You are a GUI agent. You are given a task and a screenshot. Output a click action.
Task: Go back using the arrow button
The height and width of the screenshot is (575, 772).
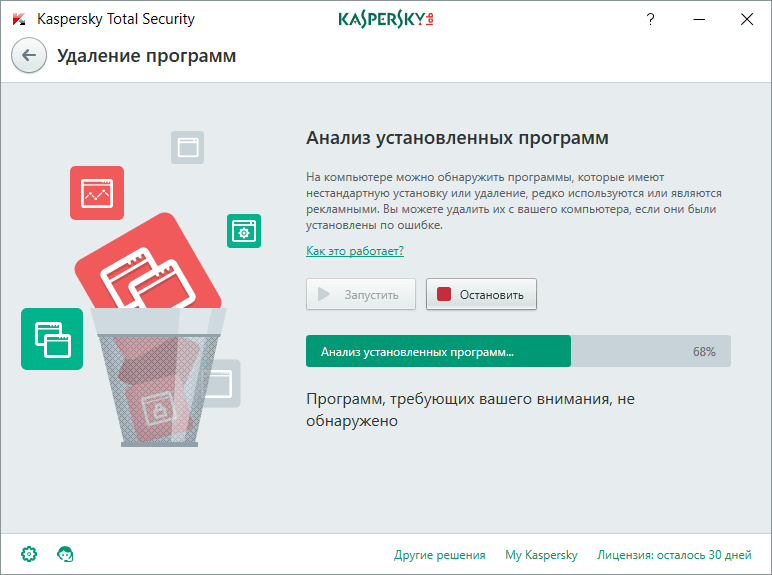click(x=29, y=55)
